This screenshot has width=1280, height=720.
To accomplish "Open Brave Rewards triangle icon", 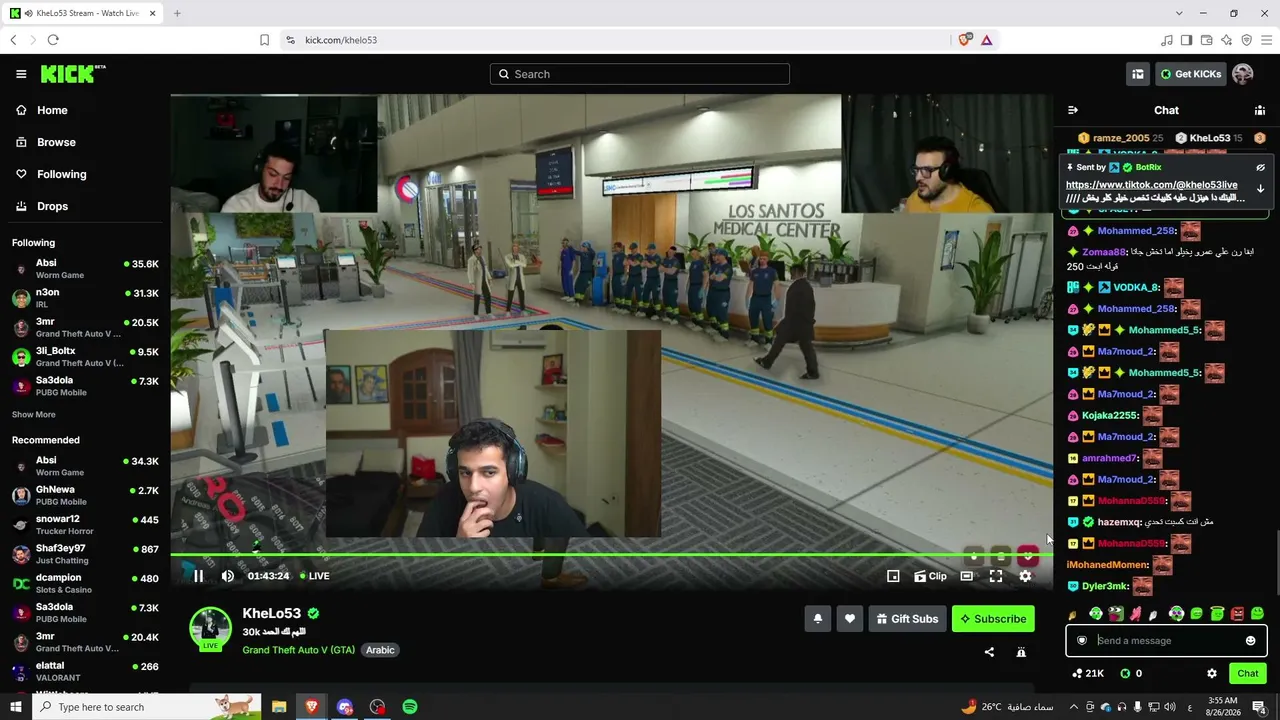I will [x=987, y=40].
